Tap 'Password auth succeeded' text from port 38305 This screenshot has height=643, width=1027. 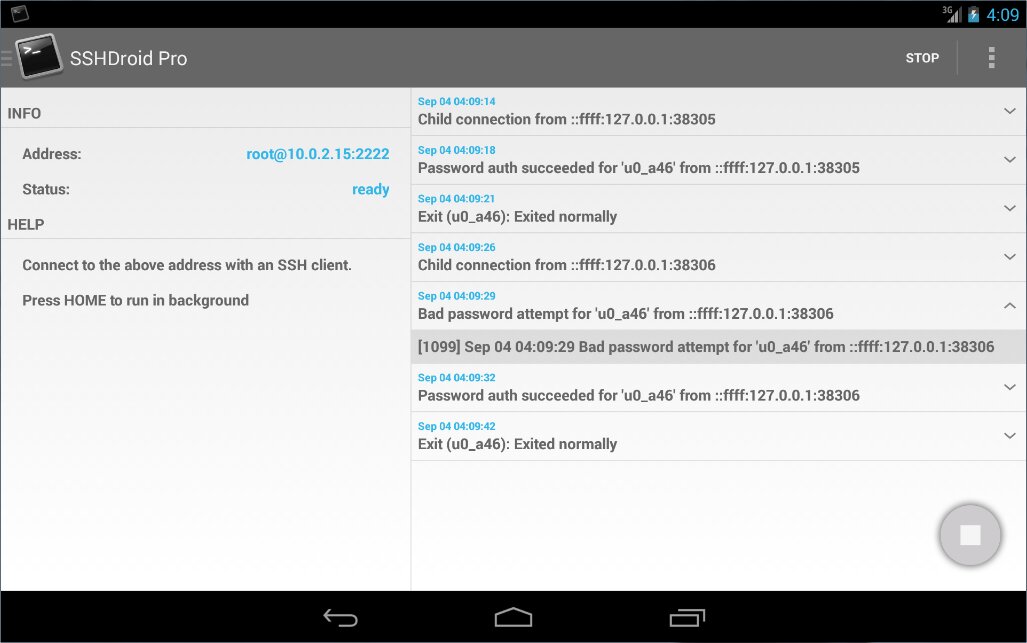tap(639, 168)
